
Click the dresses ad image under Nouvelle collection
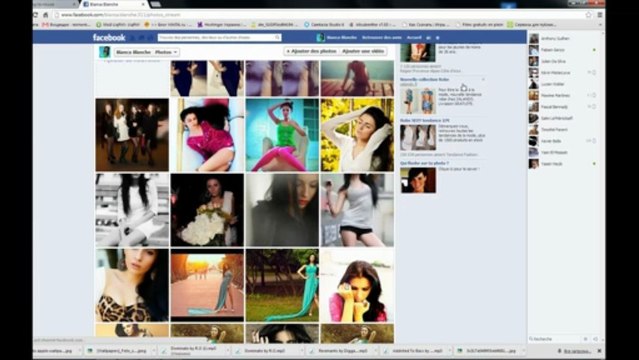click(x=418, y=101)
